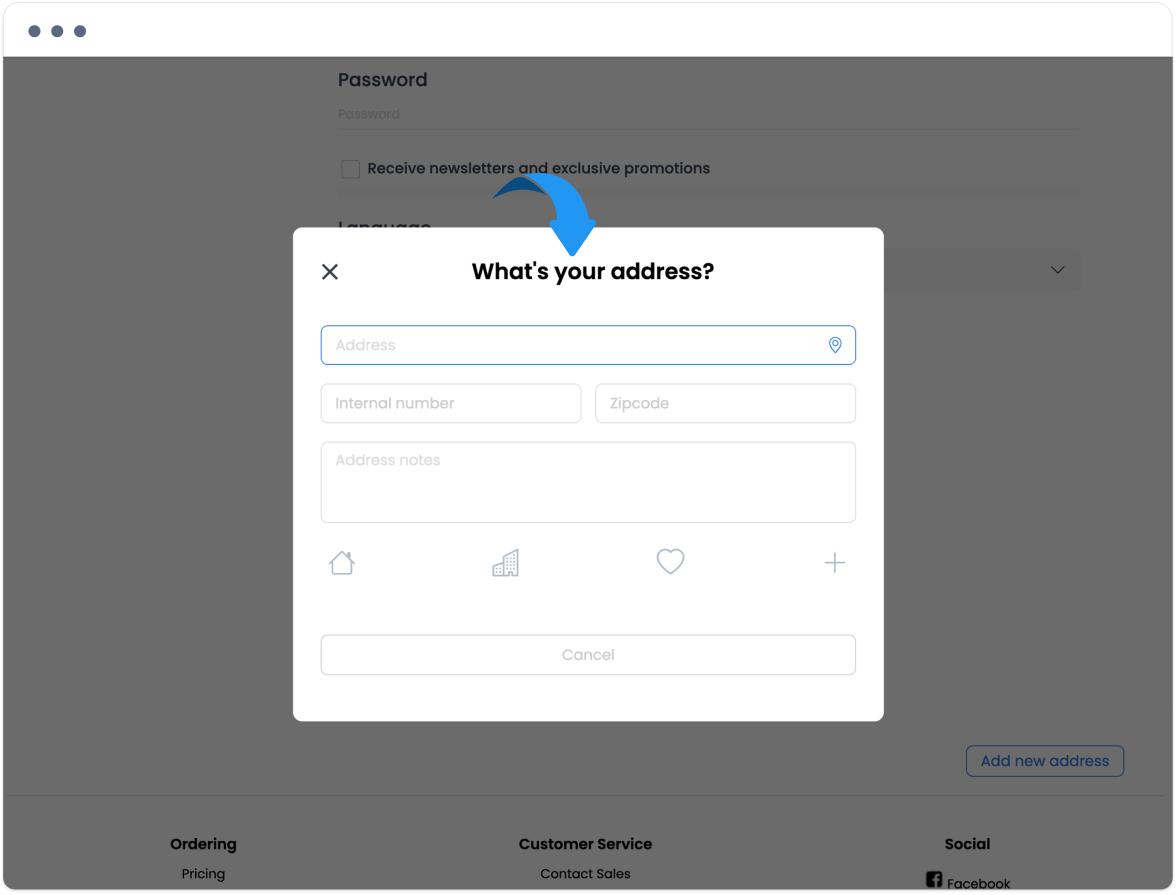
Task: Open the Pricing footer link
Action: click(203, 873)
